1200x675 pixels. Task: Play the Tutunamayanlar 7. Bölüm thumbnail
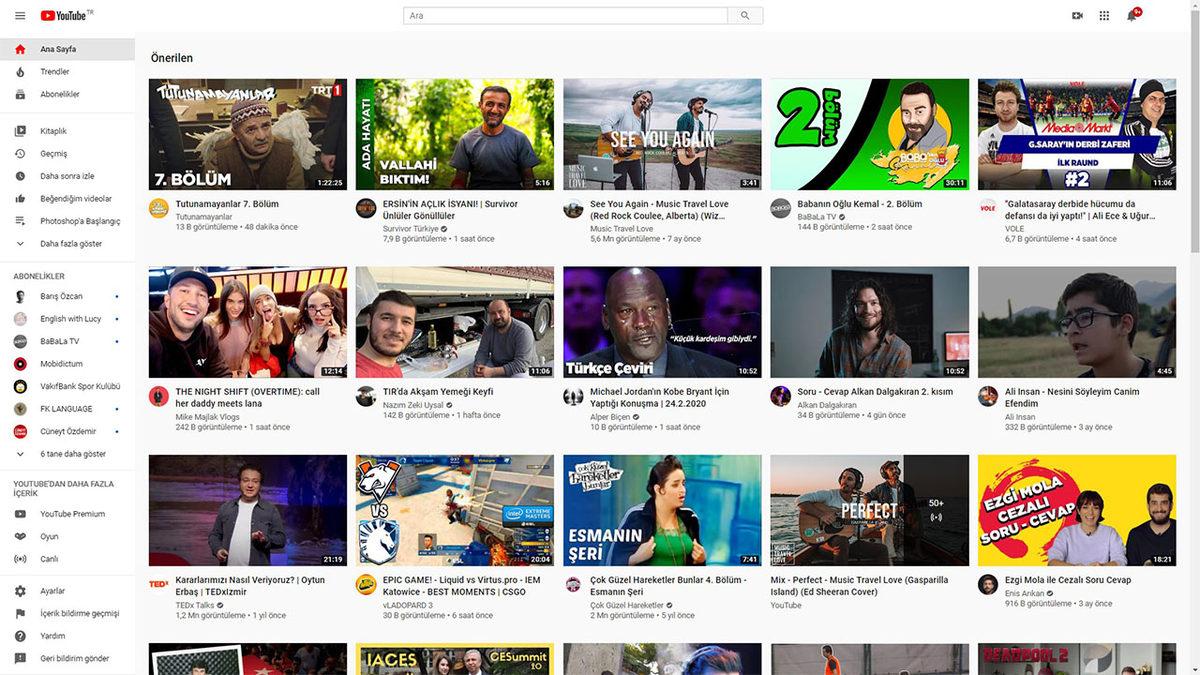point(247,134)
